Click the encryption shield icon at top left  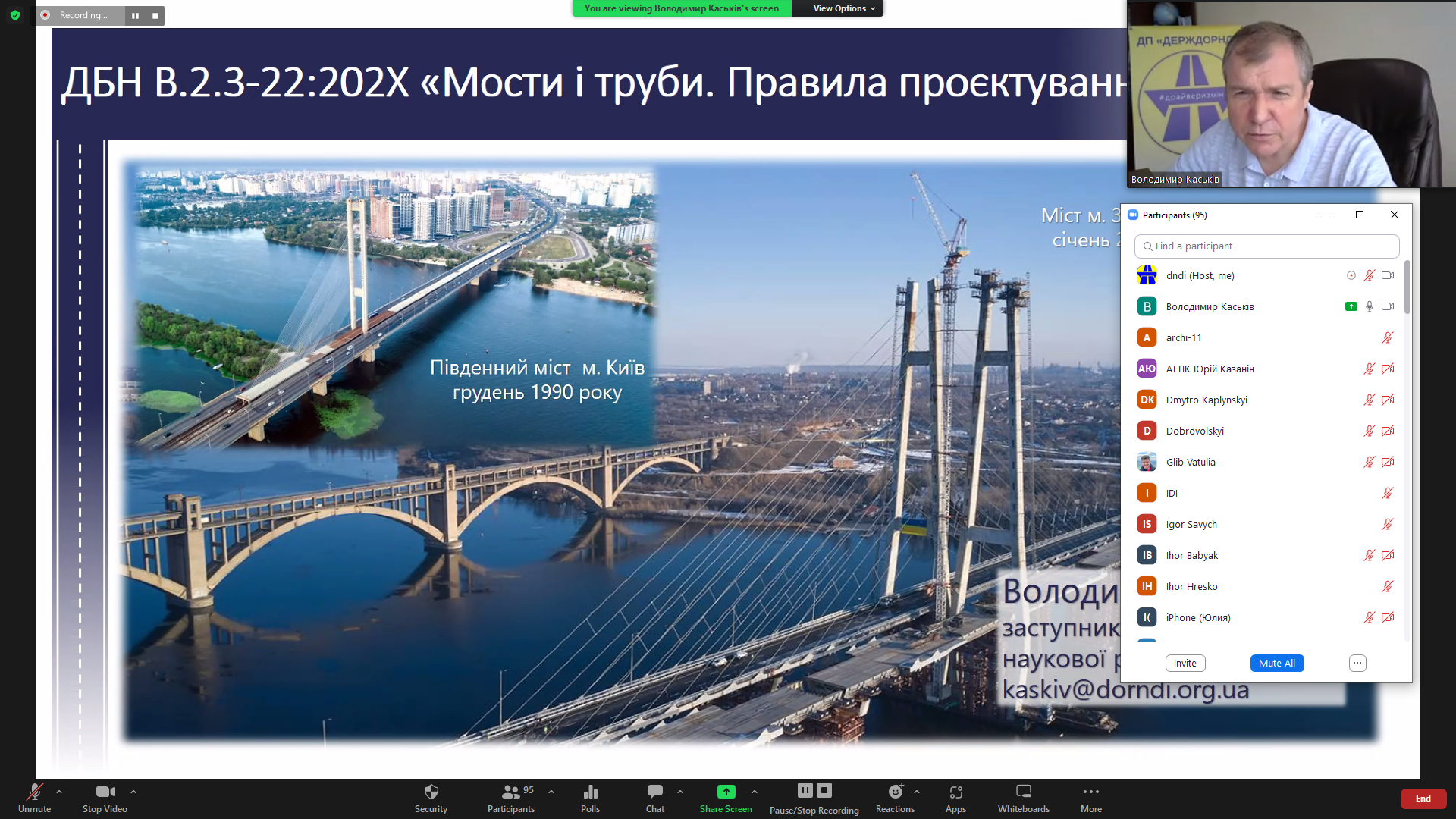15,15
